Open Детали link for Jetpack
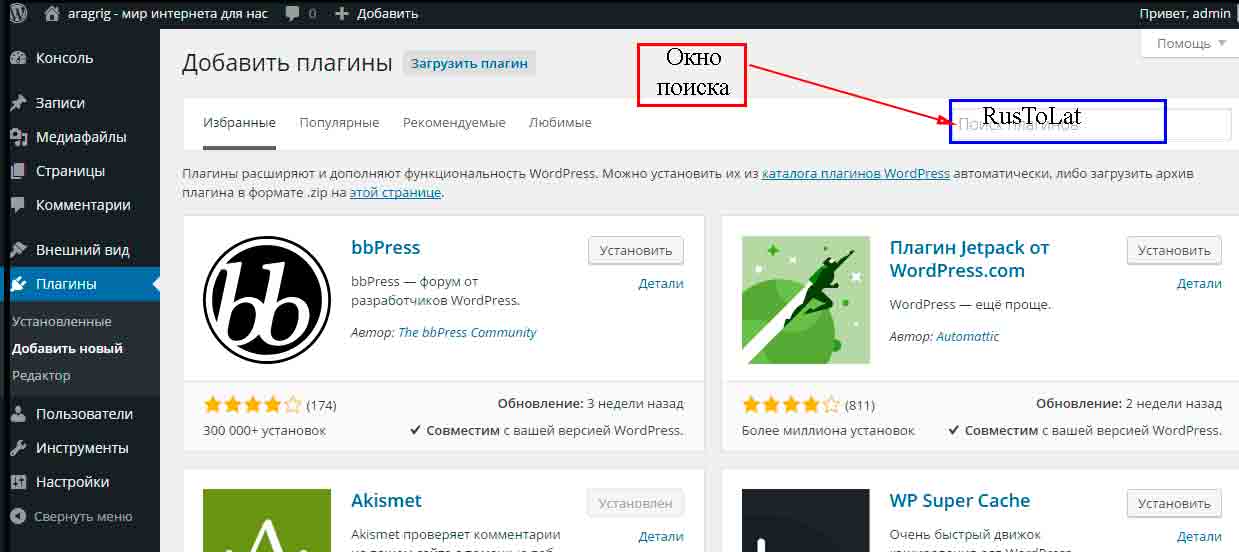The width and height of the screenshot is (1239, 552). pos(1199,284)
